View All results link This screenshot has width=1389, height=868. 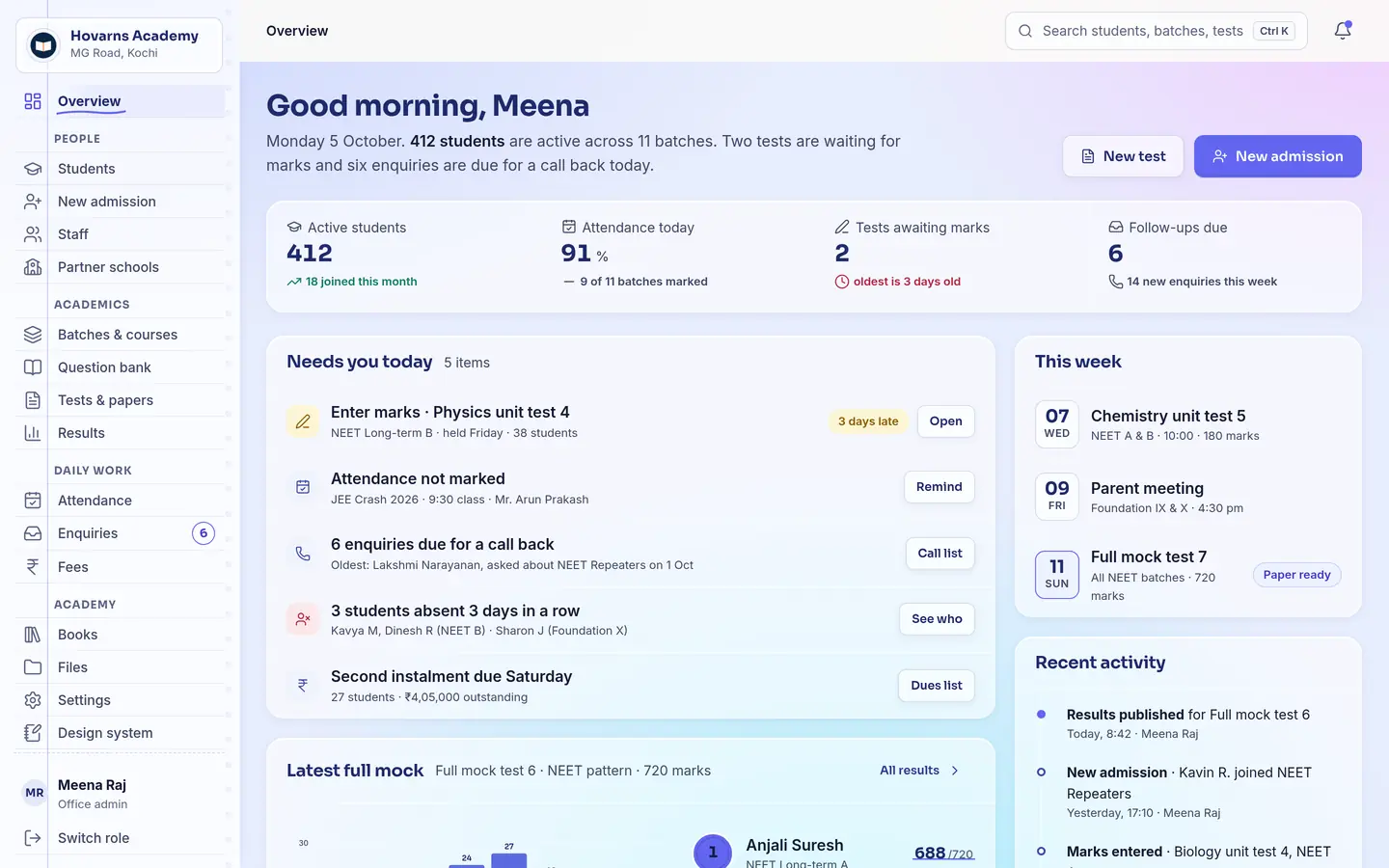coord(919,771)
